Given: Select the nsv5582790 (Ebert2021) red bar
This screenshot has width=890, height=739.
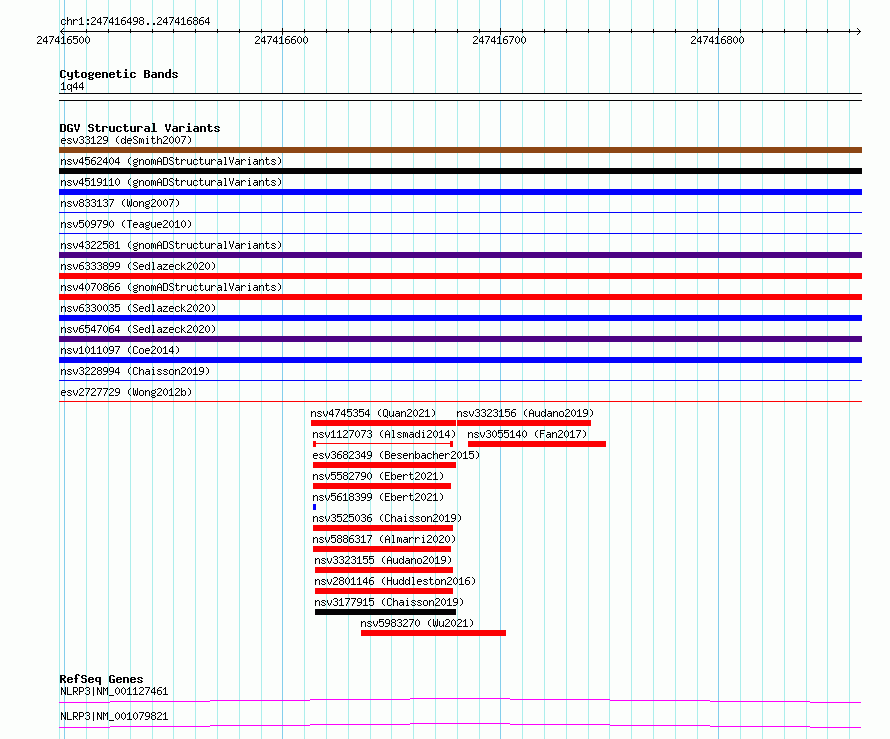Looking at the screenshot, I should pyautogui.click(x=382, y=486).
